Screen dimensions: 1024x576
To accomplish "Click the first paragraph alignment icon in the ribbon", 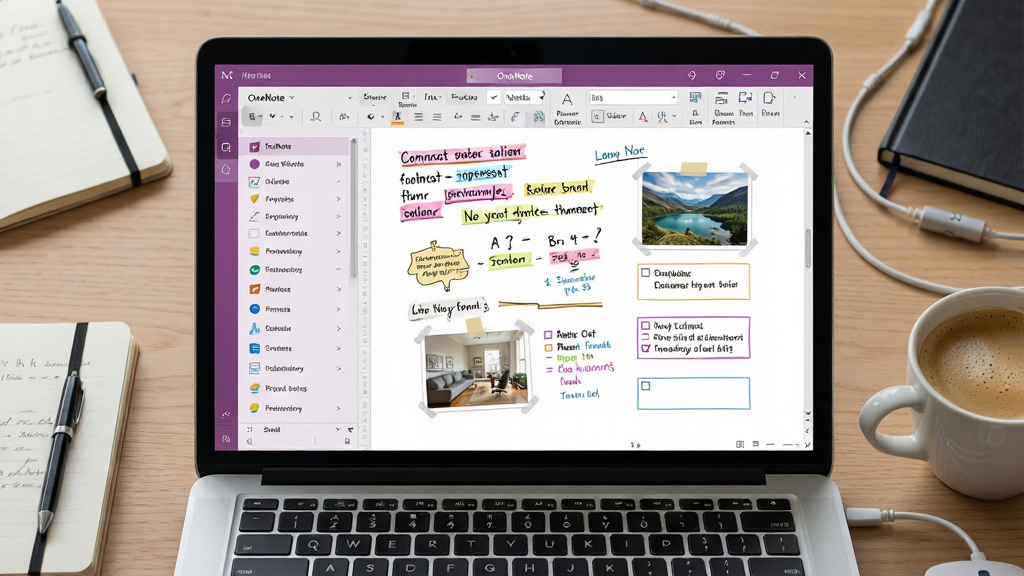I will 419,117.
